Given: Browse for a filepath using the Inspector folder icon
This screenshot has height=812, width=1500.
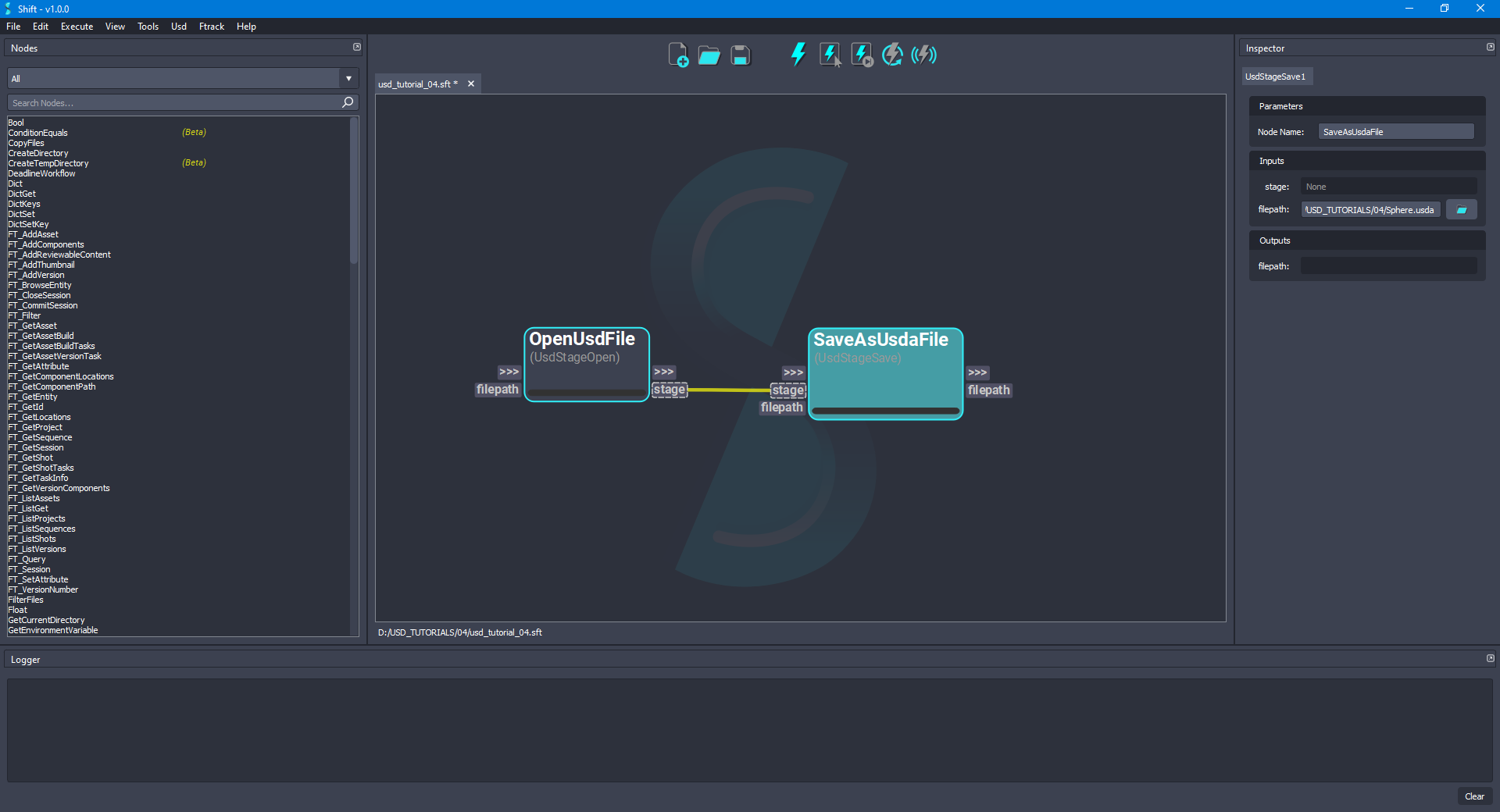Looking at the screenshot, I should [1461, 209].
